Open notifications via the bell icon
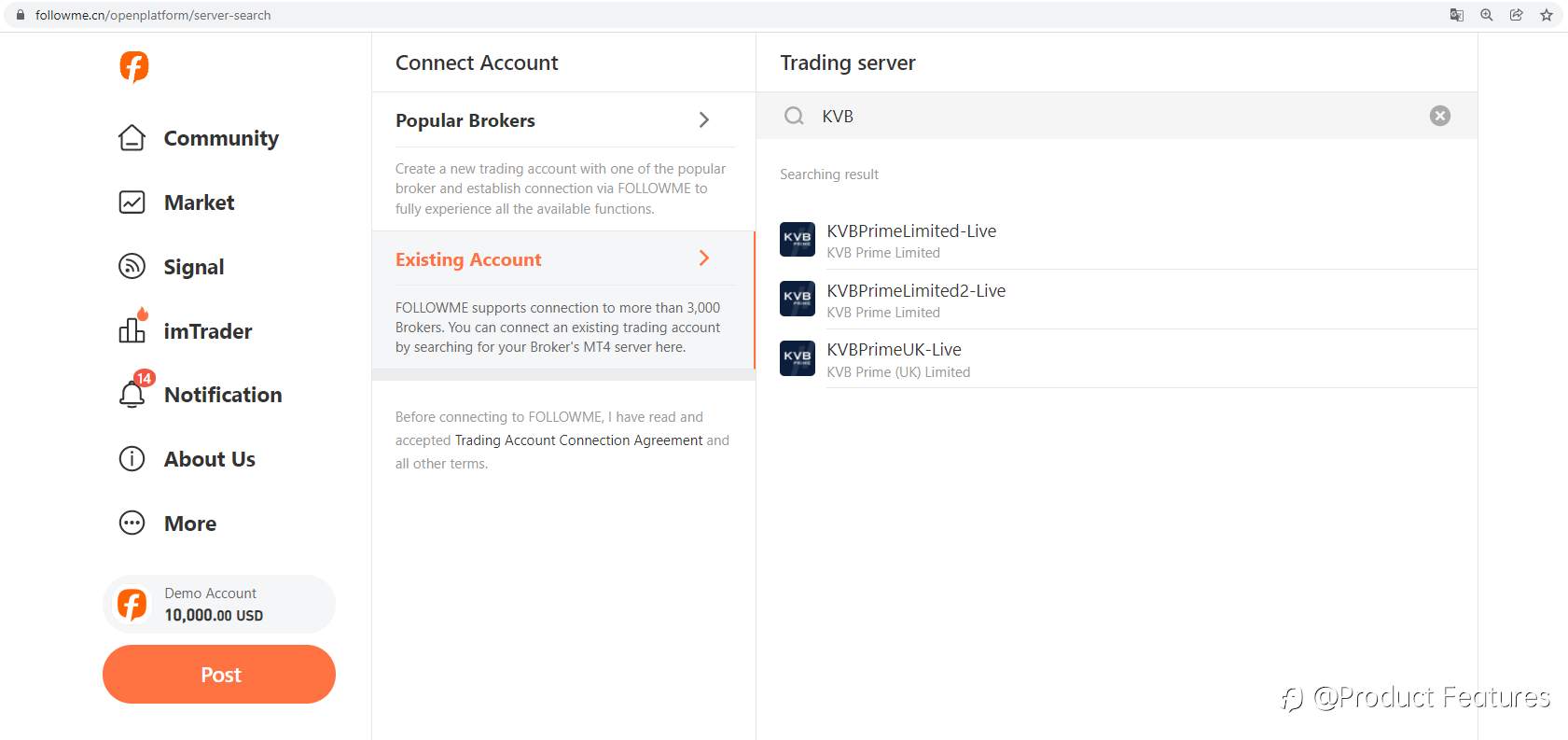 (132, 395)
